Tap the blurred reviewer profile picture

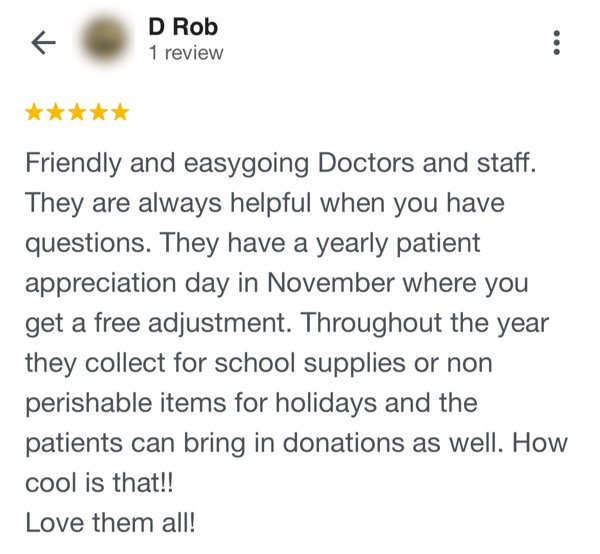point(105,41)
